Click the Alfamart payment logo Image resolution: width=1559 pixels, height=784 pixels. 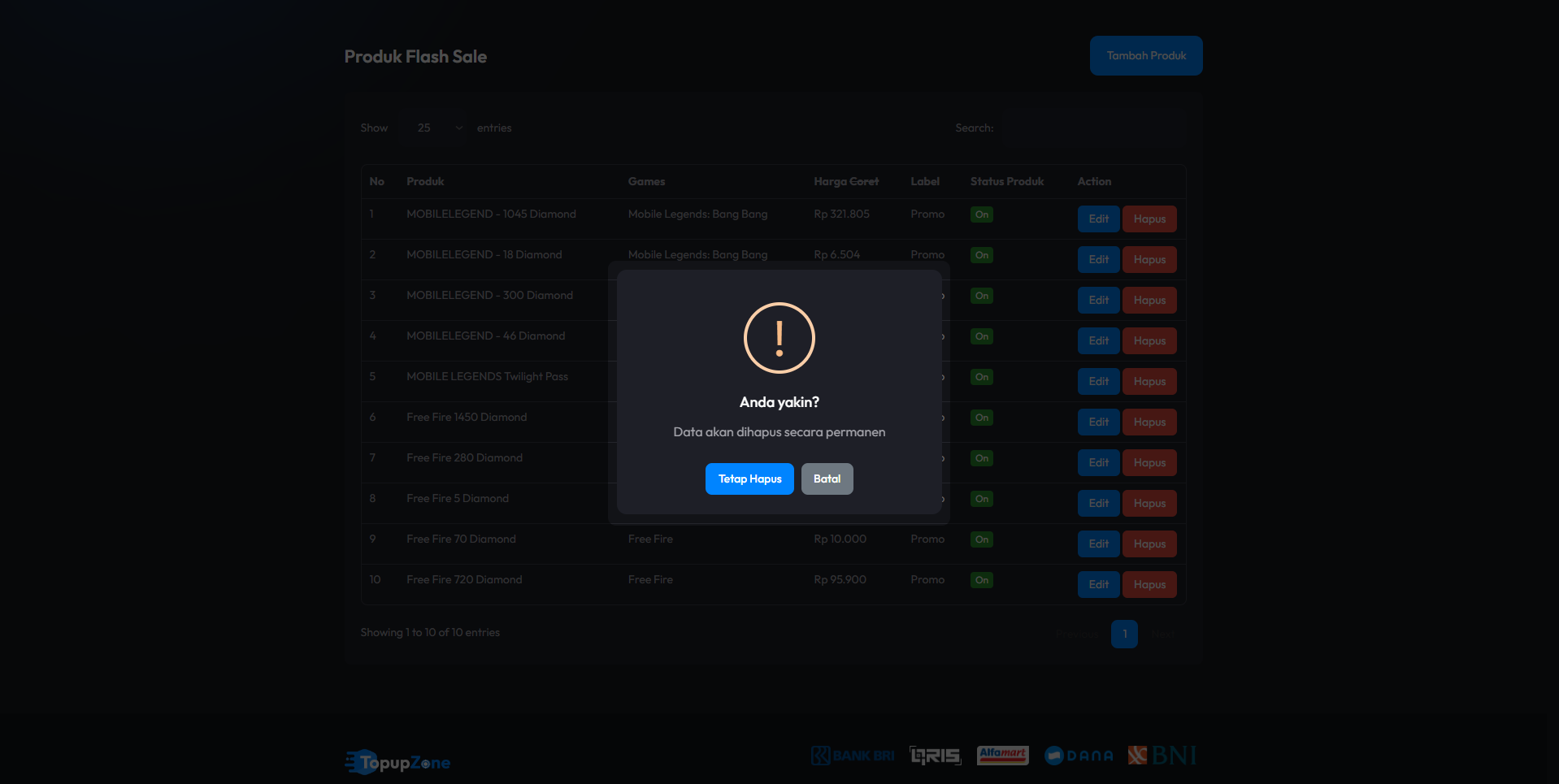tap(1002, 756)
